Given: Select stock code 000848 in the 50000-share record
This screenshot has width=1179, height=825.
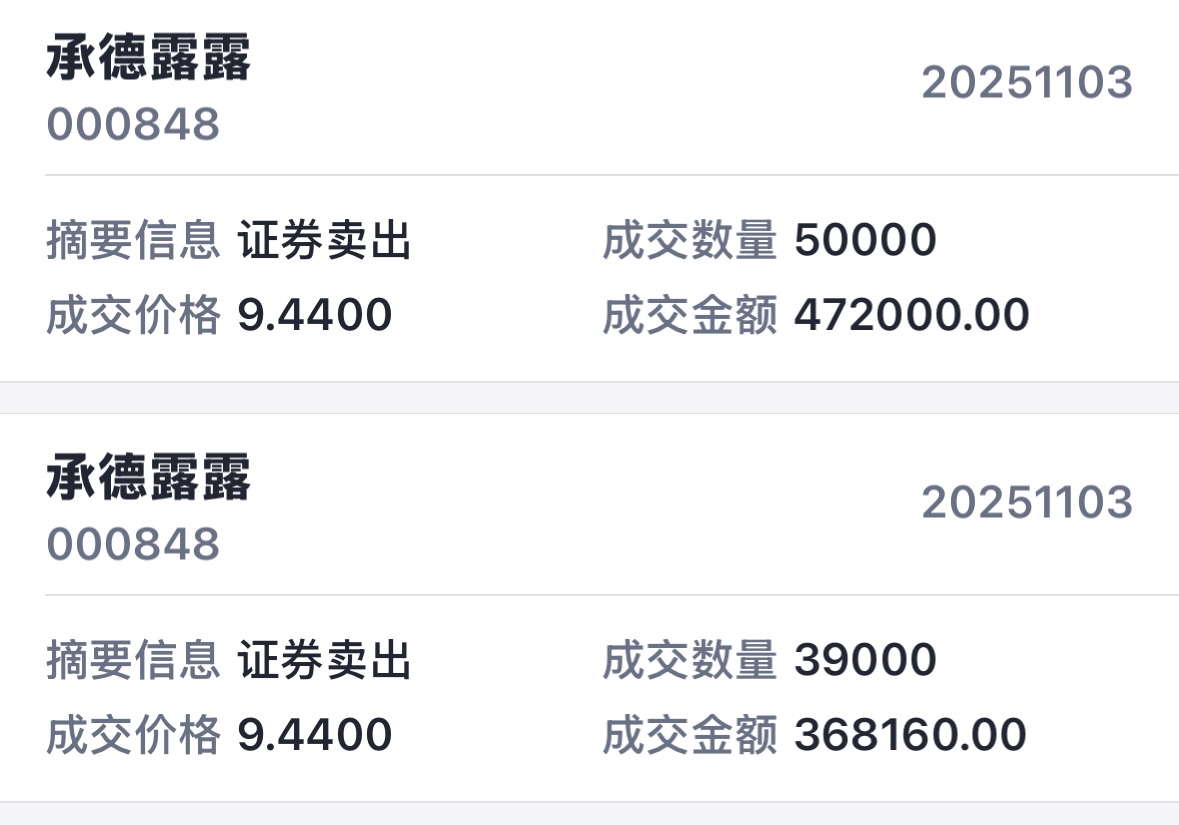Looking at the screenshot, I should tap(133, 125).
